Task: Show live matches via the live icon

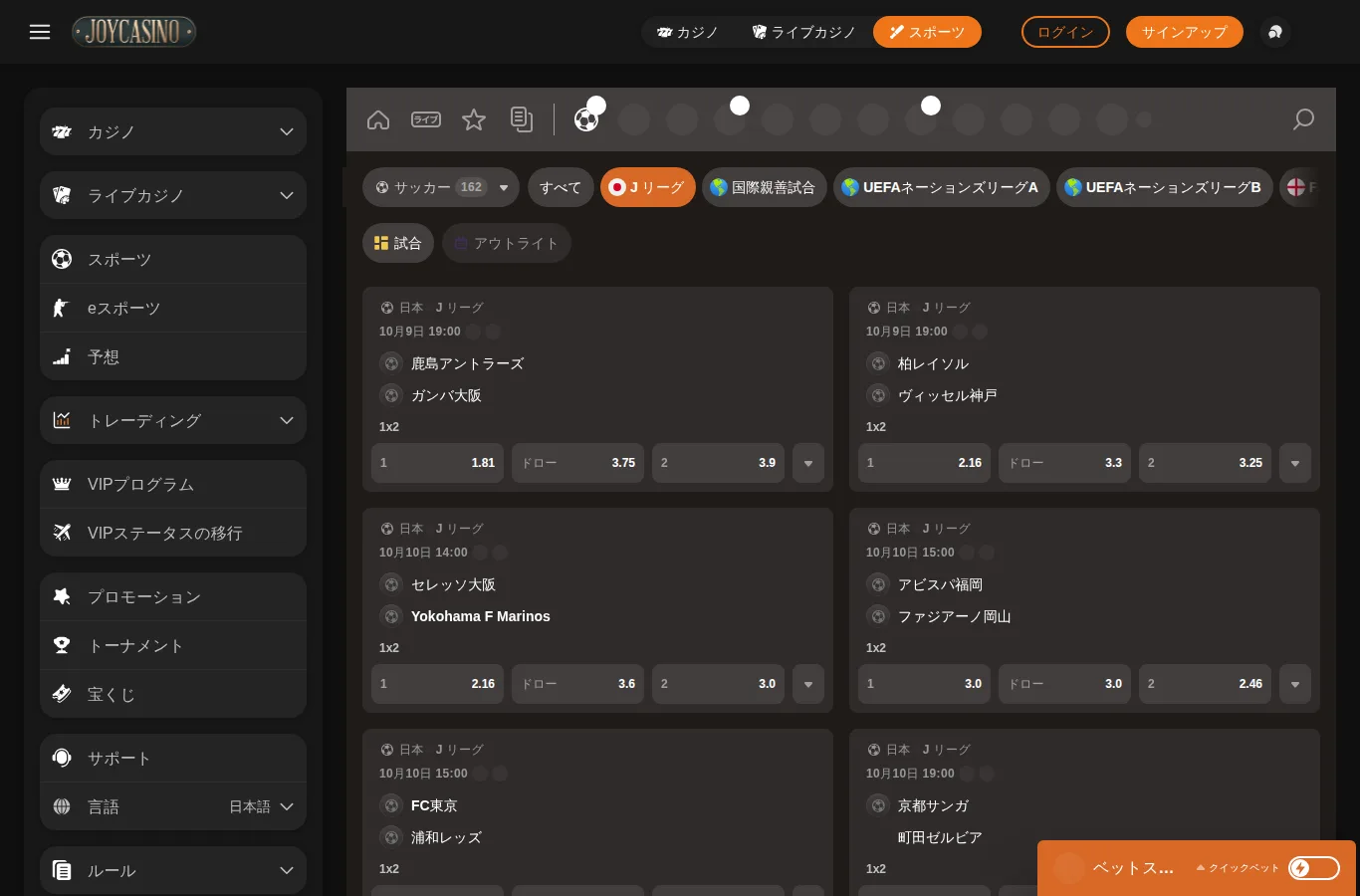Action: click(426, 119)
